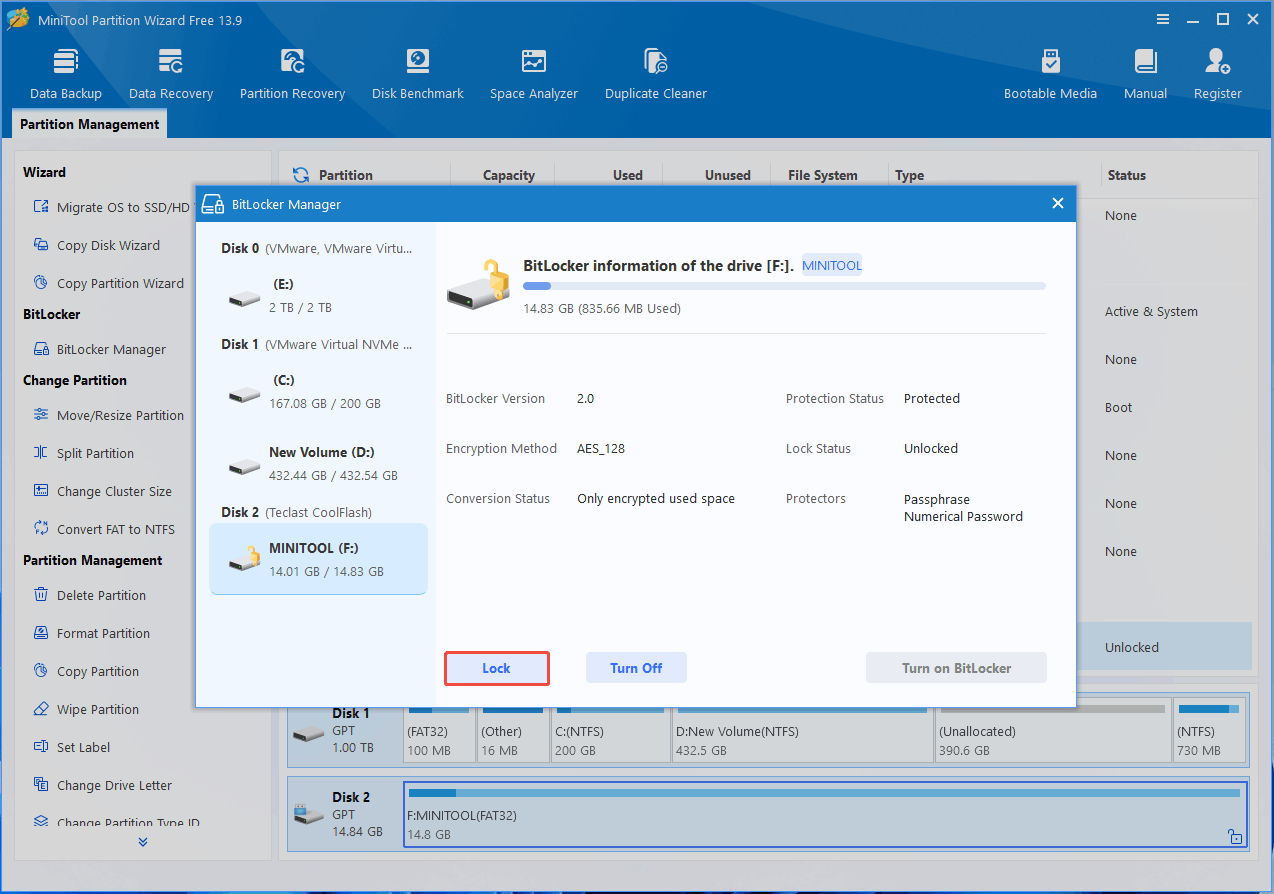Open the Manual
Screen dimensions: 1274x894
point(1145,74)
